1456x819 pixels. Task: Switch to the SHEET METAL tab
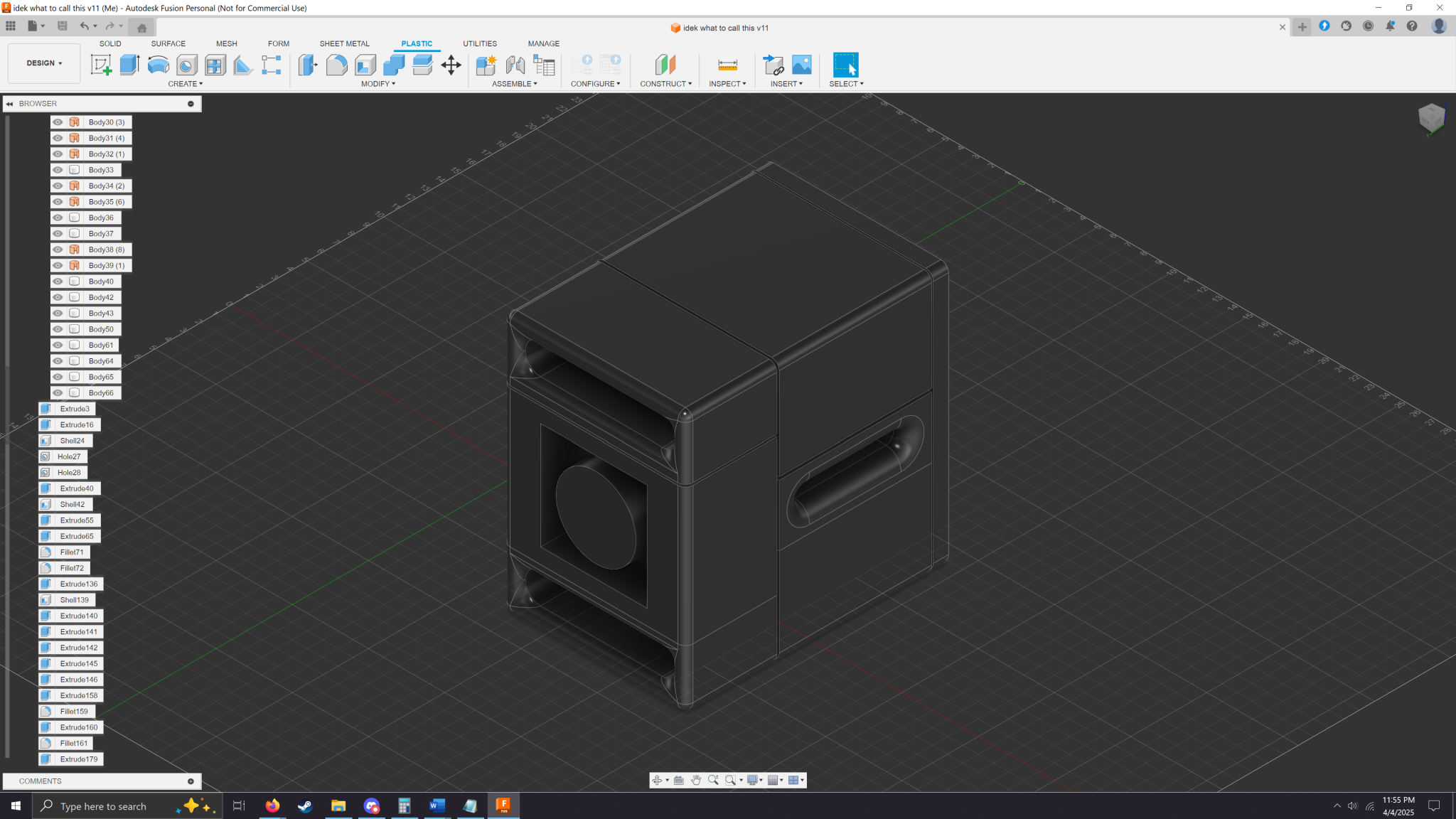point(345,43)
